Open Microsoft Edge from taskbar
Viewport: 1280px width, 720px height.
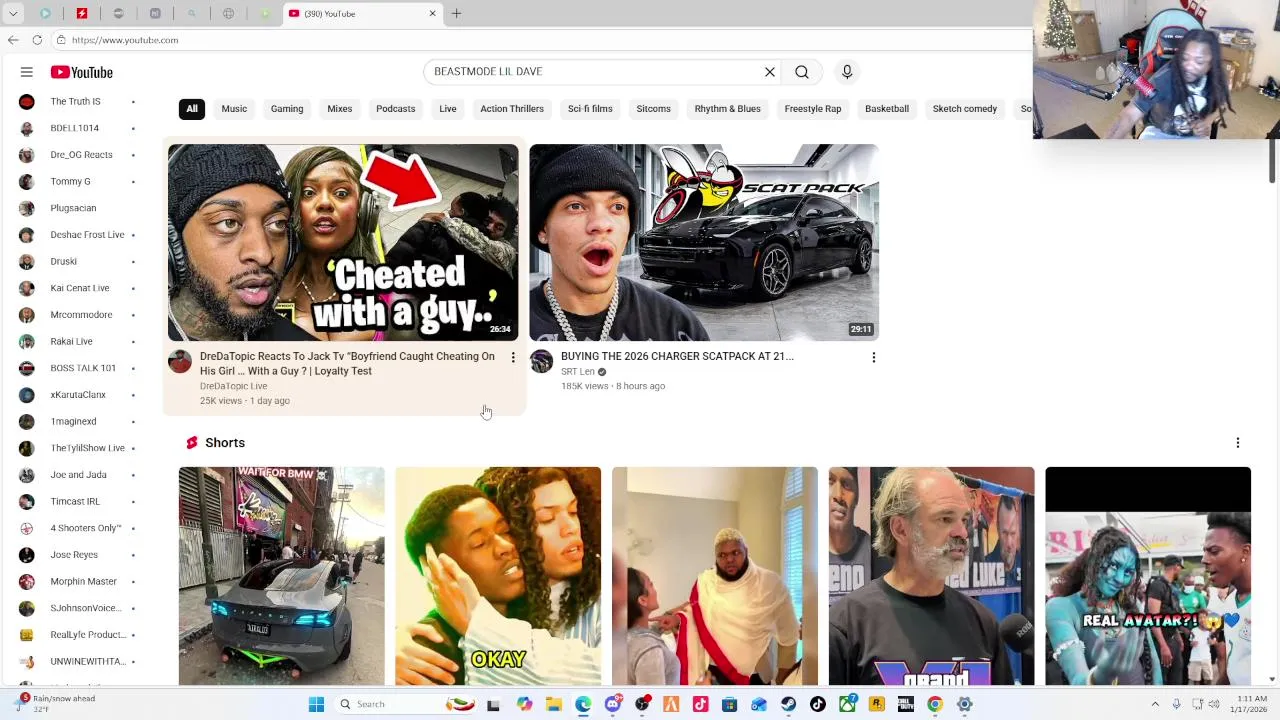tap(583, 704)
